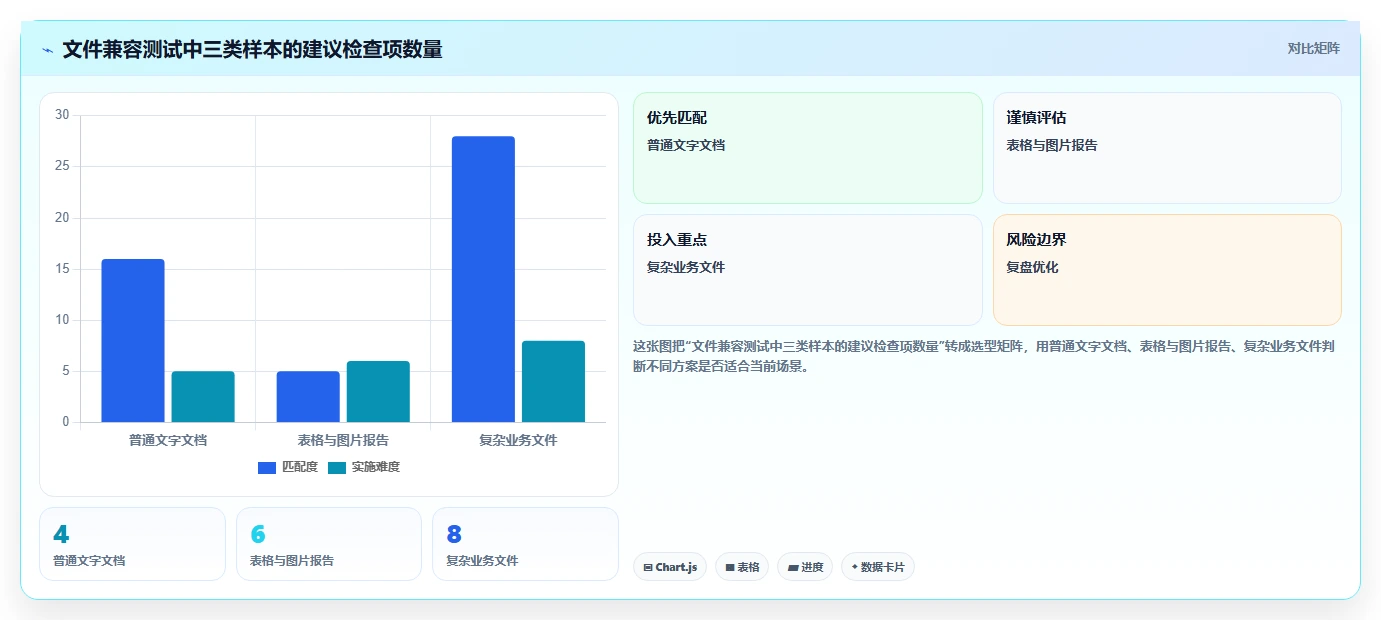Viewport: 1381px width, 620px height.
Task: Toggle the 匹配度 legend item
Action: (x=288, y=467)
